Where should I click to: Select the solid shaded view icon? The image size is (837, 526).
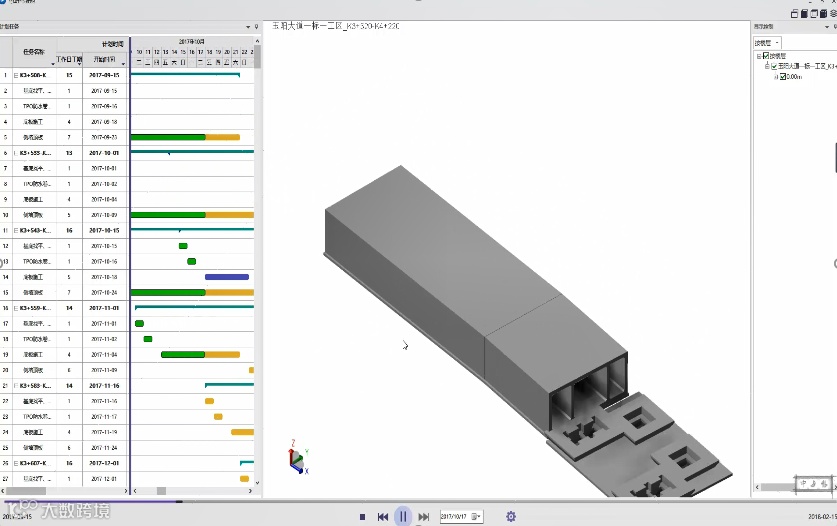click(804, 14)
